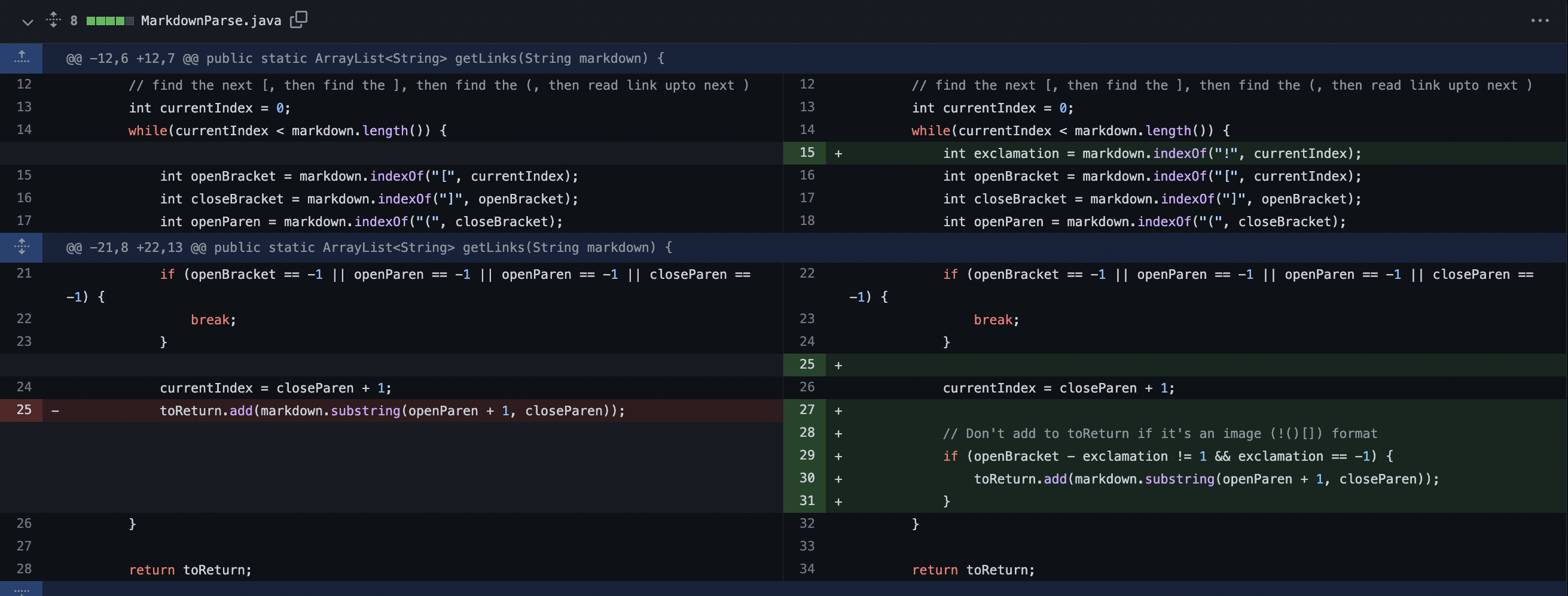Click the removed toReturn.add line on left
The height and width of the screenshot is (596, 1568).
[392, 411]
